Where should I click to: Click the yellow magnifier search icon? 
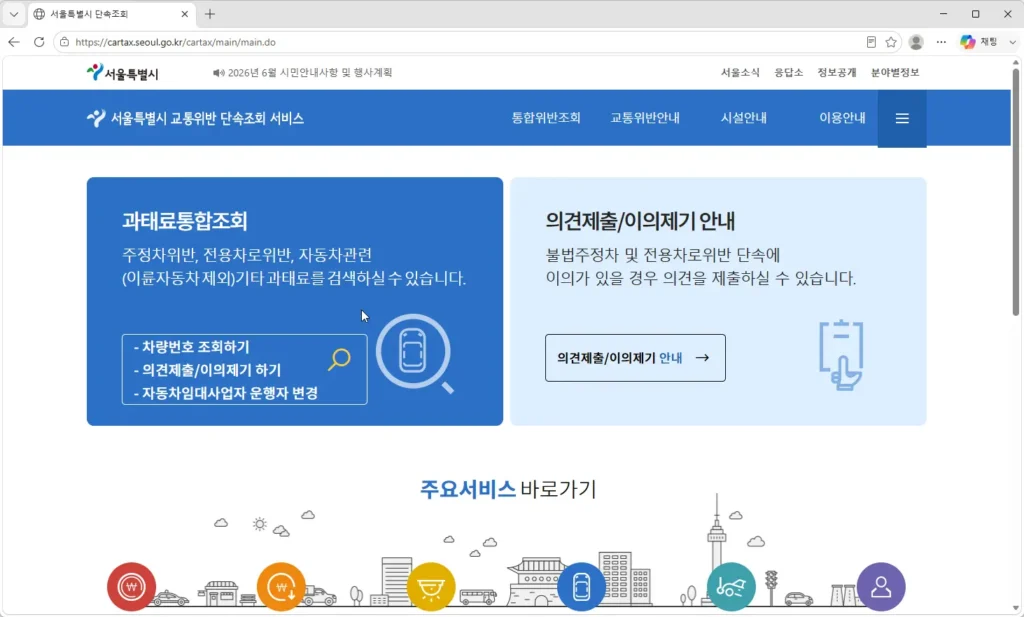[x=339, y=359]
